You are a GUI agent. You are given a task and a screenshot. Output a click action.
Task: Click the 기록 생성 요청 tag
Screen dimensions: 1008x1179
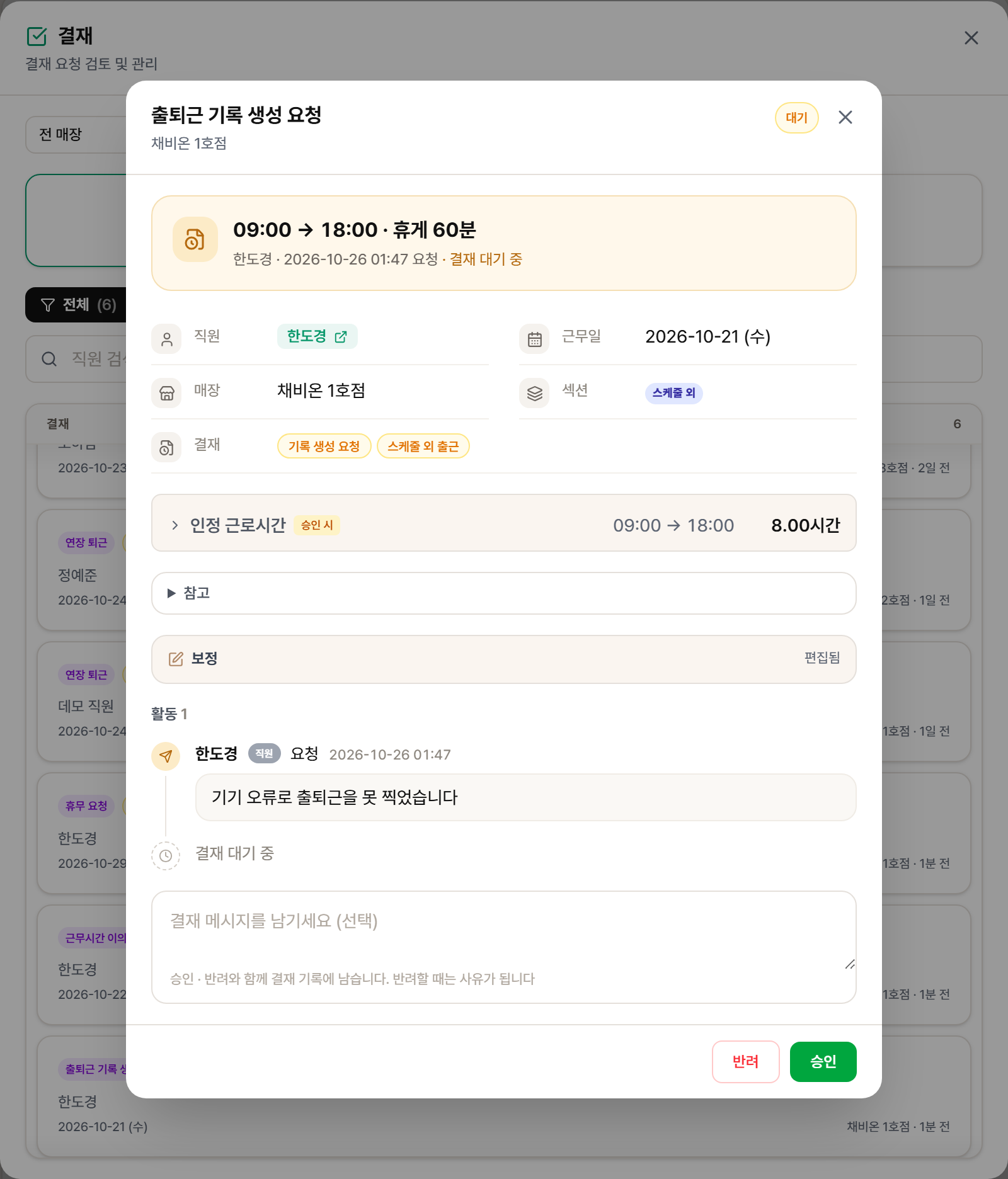point(324,446)
